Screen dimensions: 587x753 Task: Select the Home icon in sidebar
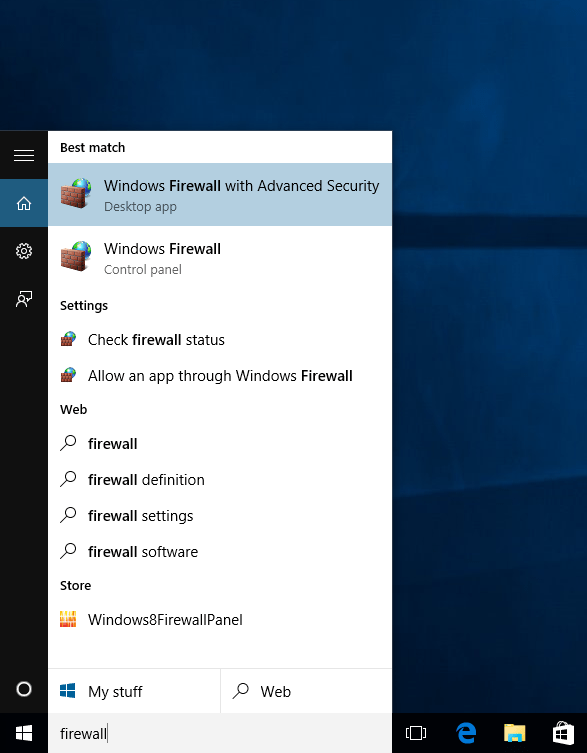click(x=24, y=203)
